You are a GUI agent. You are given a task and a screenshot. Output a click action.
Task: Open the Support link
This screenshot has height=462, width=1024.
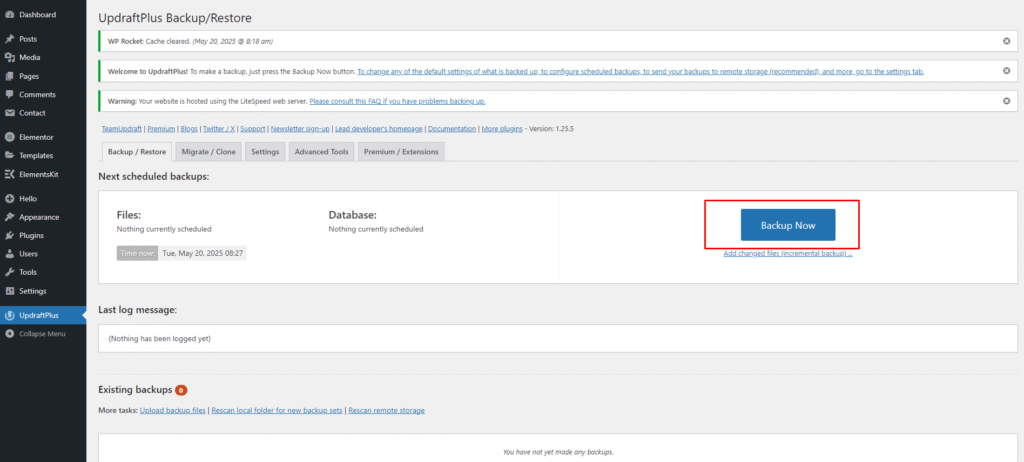(x=253, y=129)
